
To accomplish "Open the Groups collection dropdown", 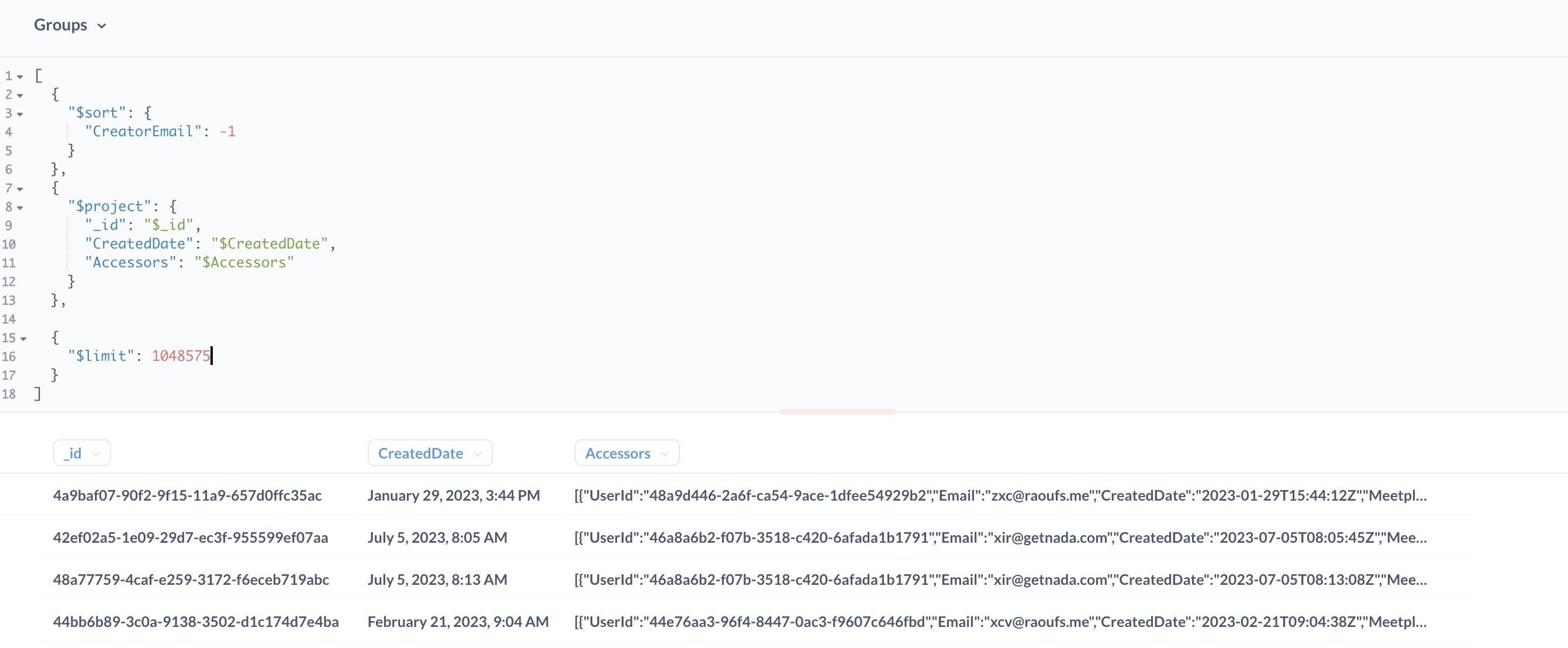I will click(70, 25).
